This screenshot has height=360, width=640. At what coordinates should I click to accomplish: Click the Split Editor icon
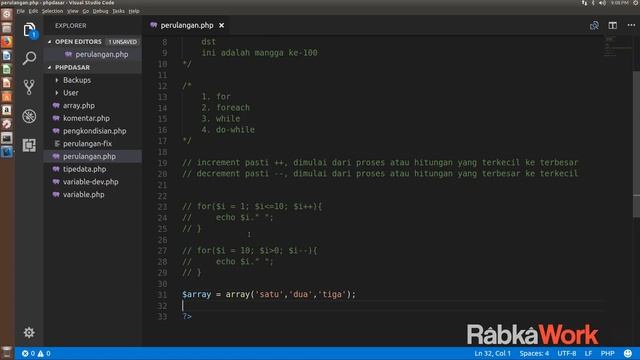click(x=613, y=25)
